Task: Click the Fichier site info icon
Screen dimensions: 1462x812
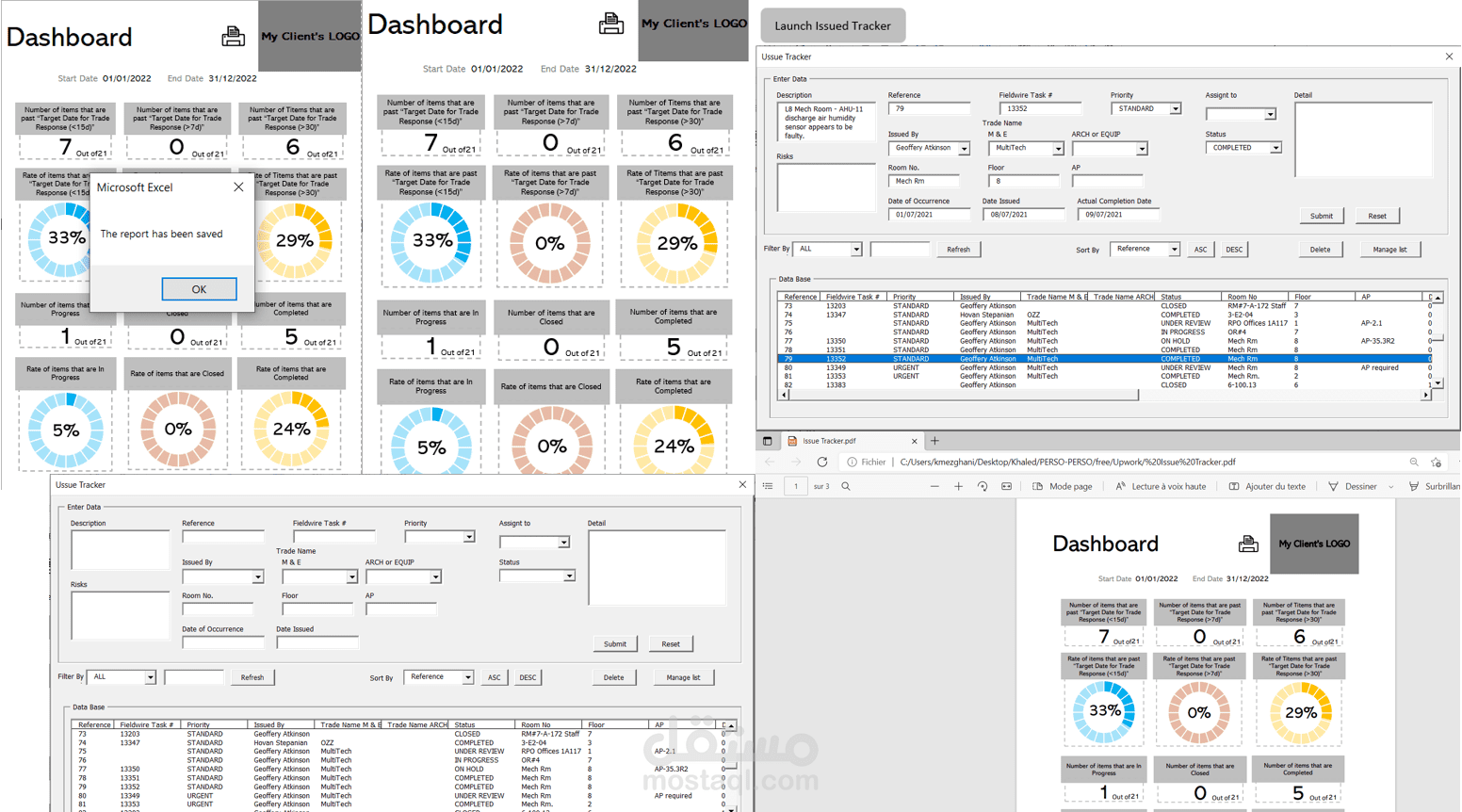Action: [852, 463]
